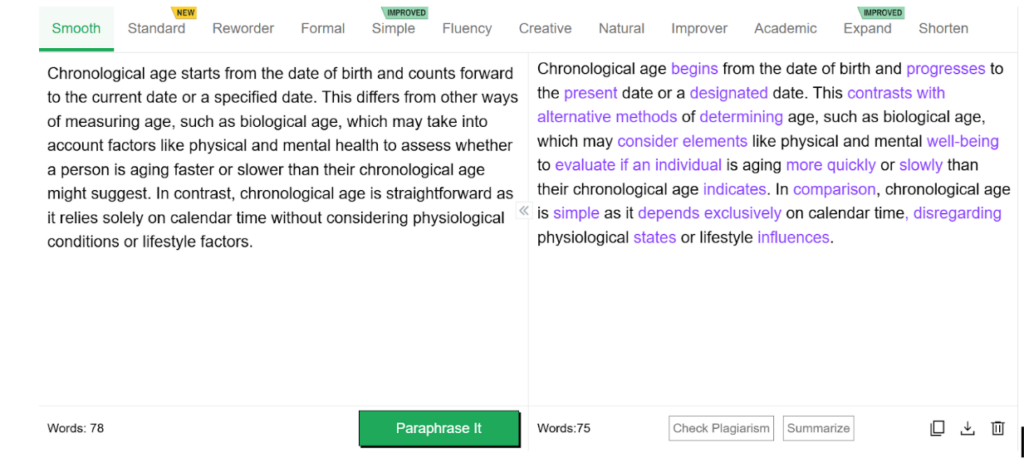
Task: Collapse panel with double chevron arrow
Action: tap(523, 211)
